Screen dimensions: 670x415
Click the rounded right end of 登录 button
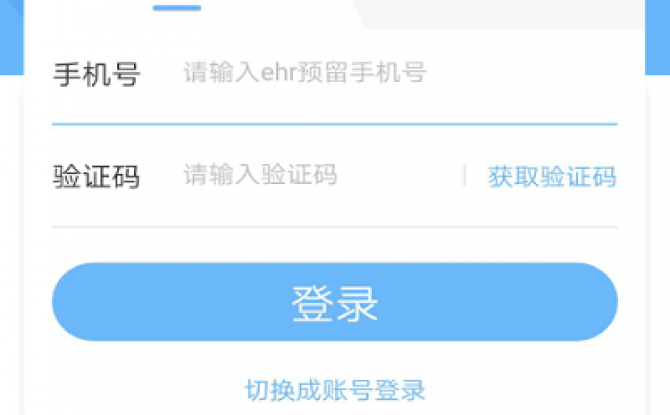pyautogui.click(x=595, y=302)
